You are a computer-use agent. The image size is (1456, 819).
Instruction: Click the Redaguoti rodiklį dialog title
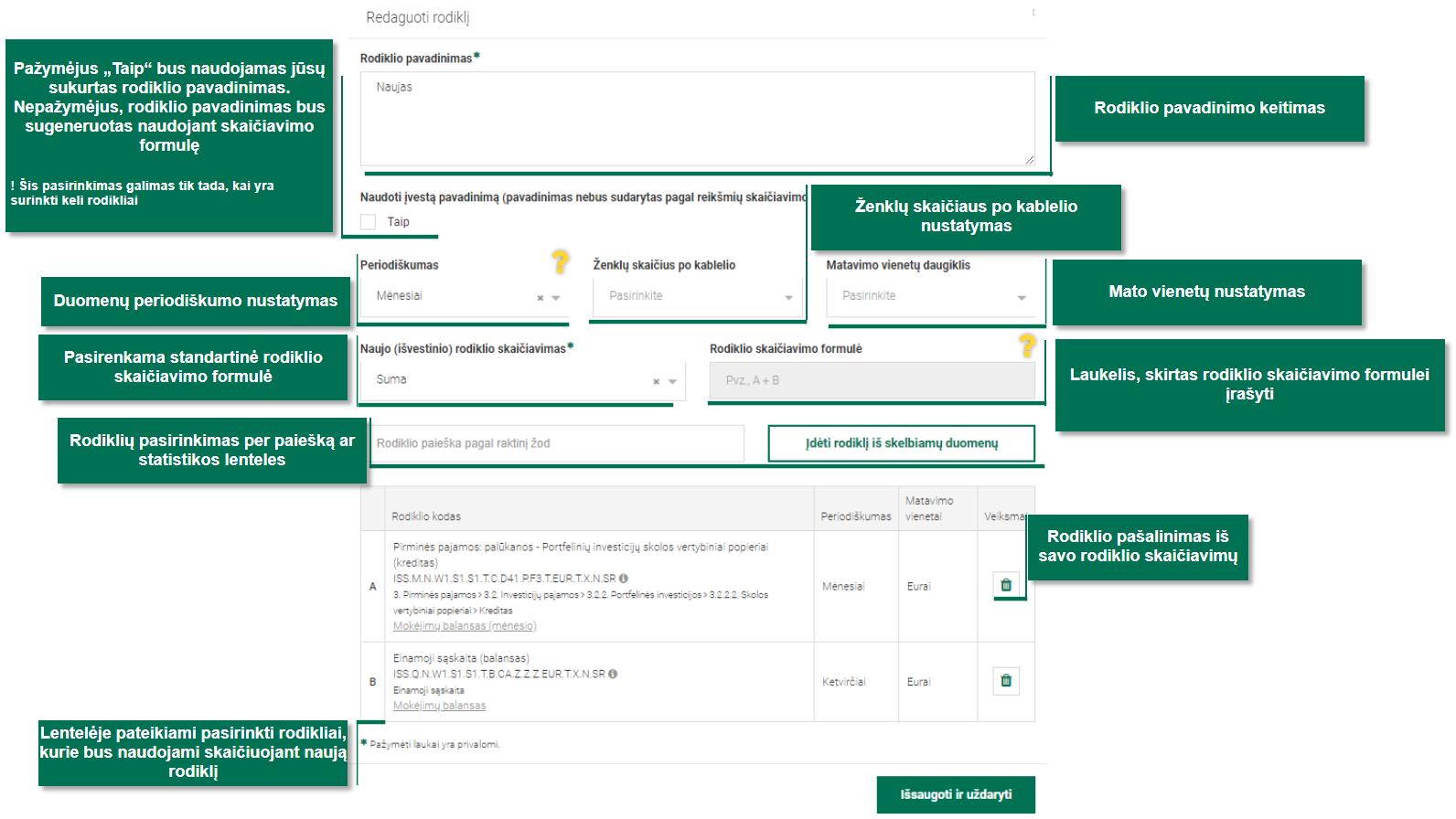[x=417, y=17]
